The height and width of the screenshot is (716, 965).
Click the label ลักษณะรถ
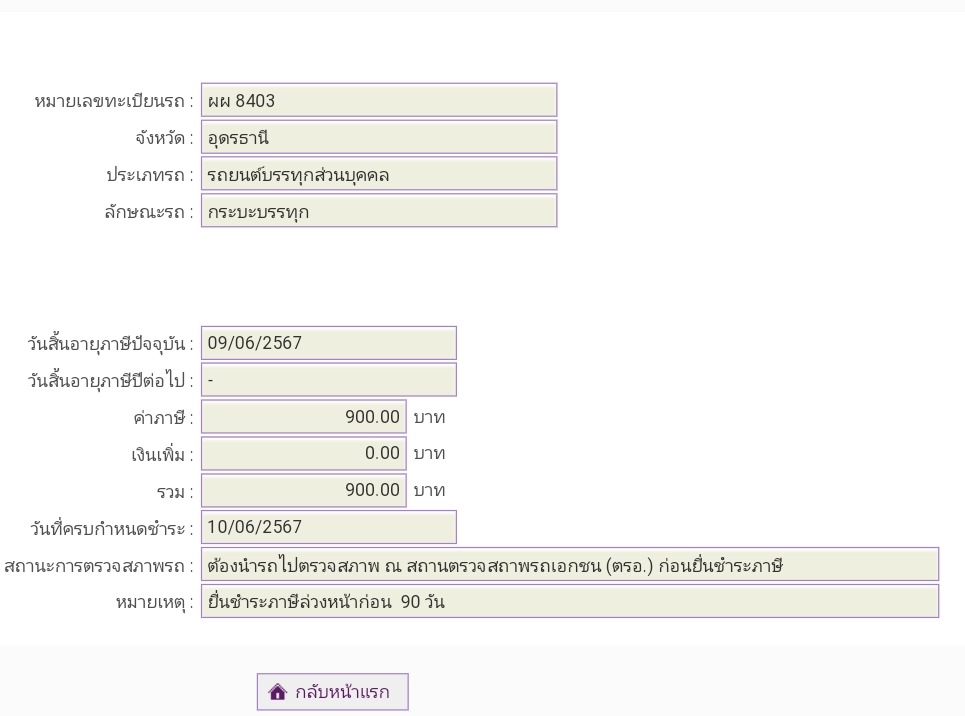point(149,212)
